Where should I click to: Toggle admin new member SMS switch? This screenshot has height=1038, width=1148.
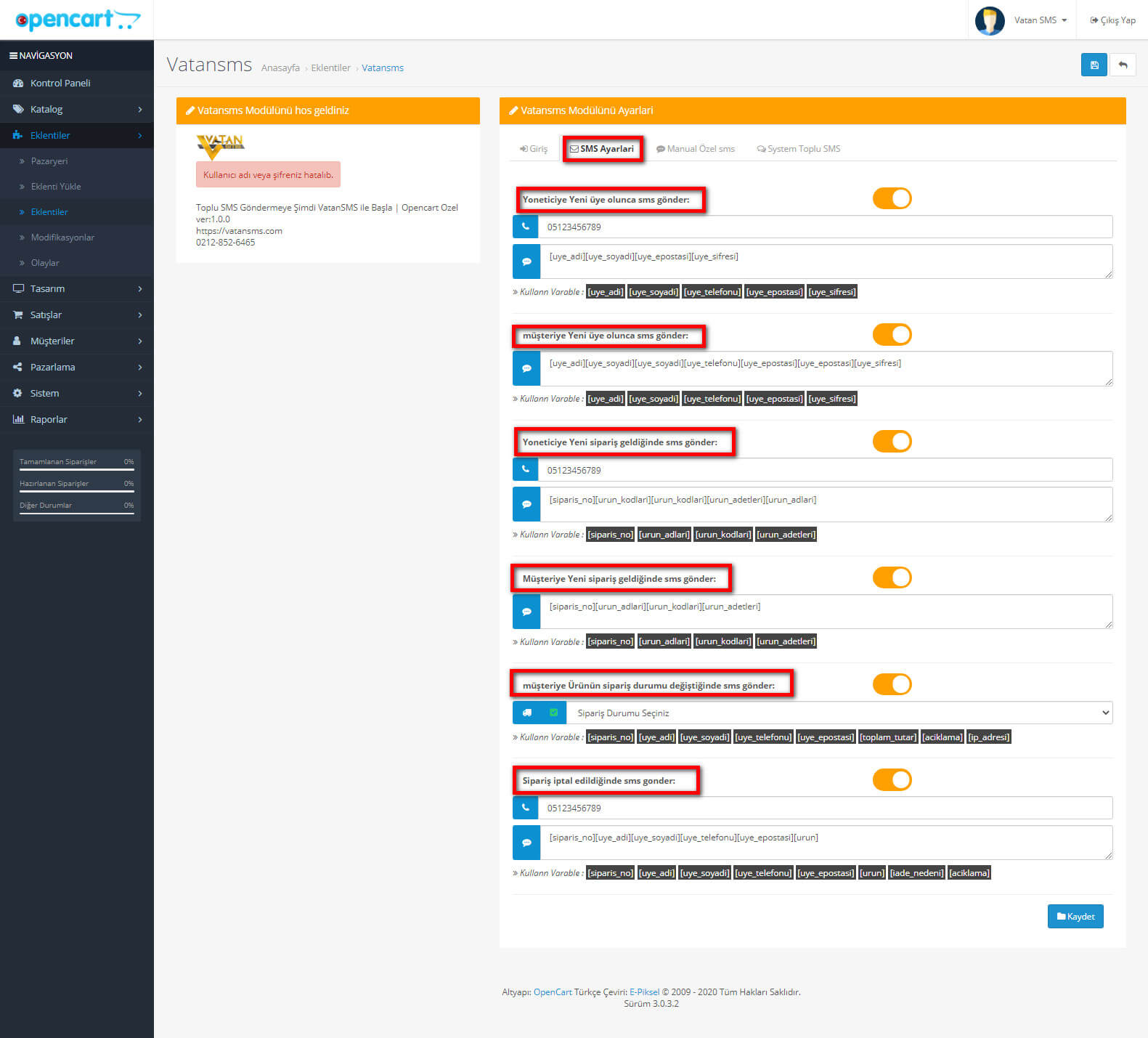(892, 198)
